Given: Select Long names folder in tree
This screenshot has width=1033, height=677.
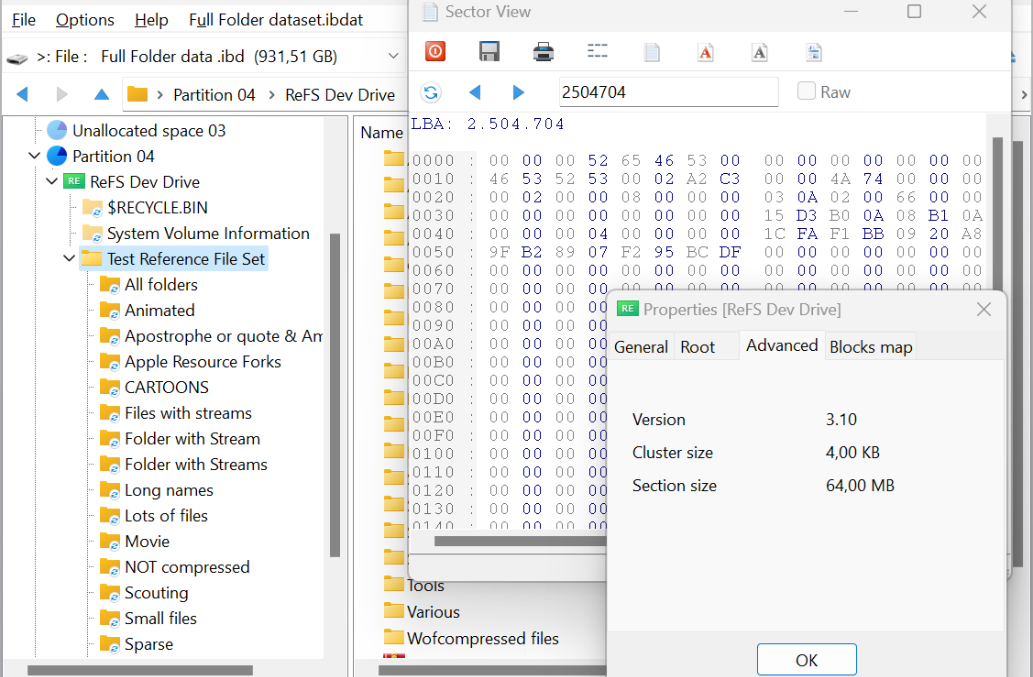Looking at the screenshot, I should 169,490.
